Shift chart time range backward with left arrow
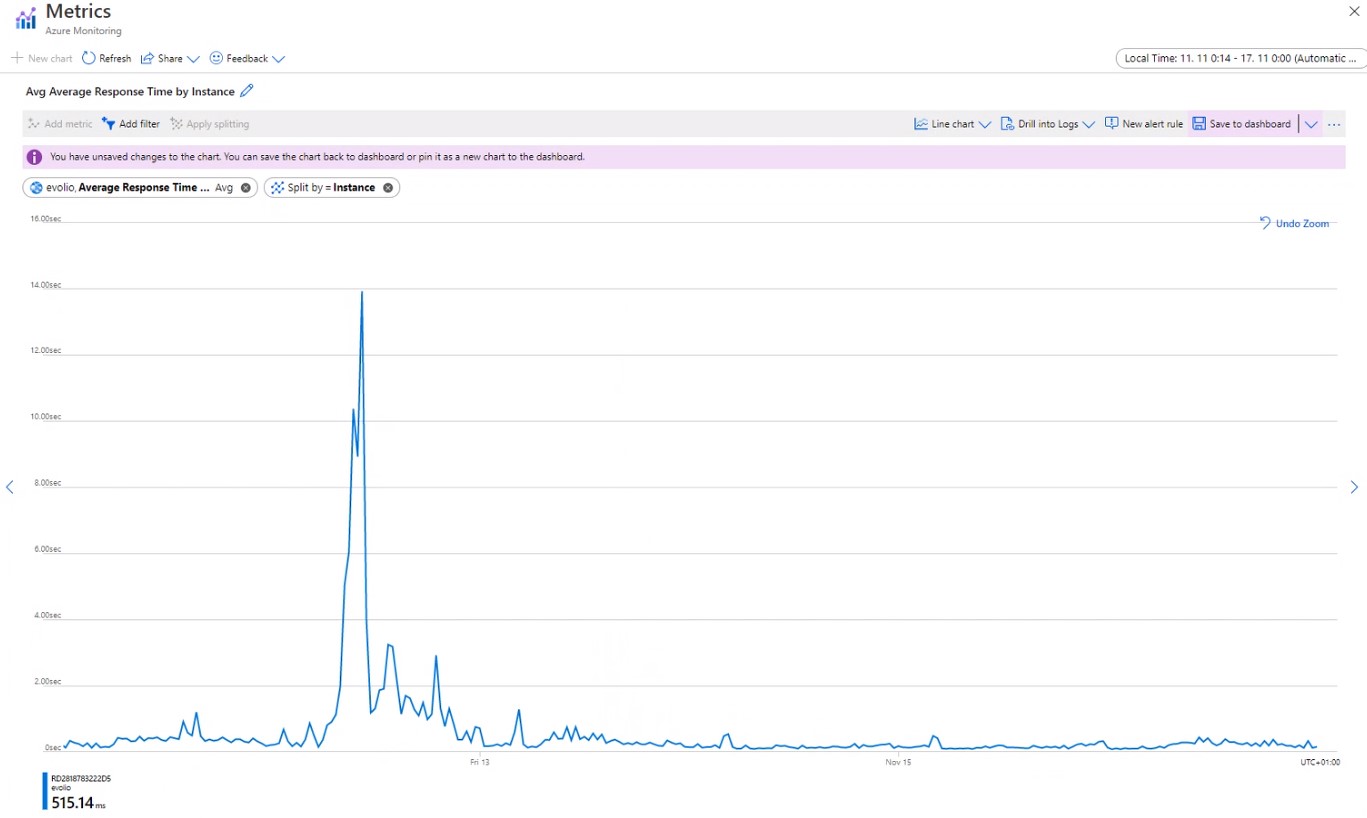The width and height of the screenshot is (1367, 818). tap(10, 487)
